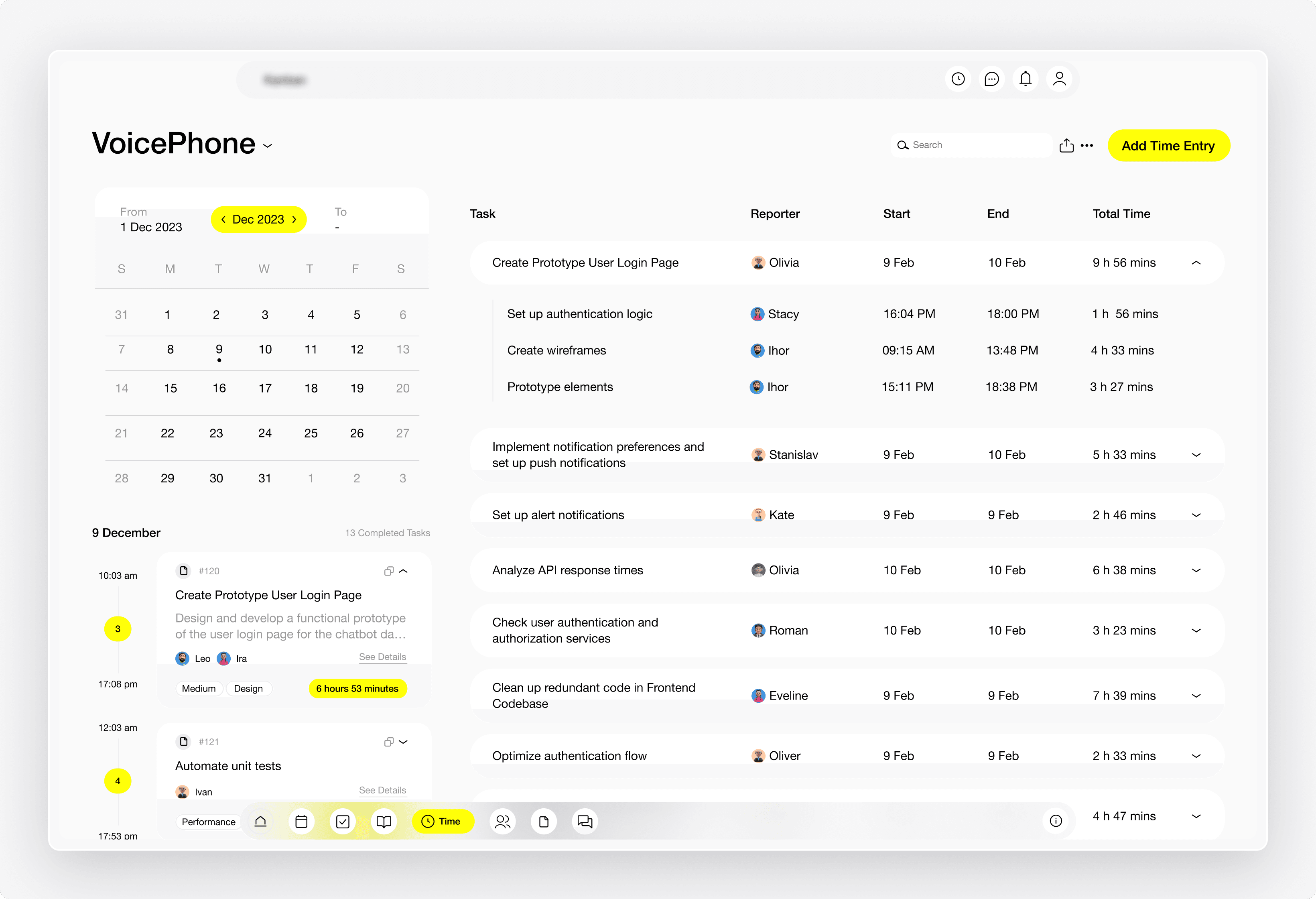Click the yellow timeline marker numbered 3

click(118, 629)
